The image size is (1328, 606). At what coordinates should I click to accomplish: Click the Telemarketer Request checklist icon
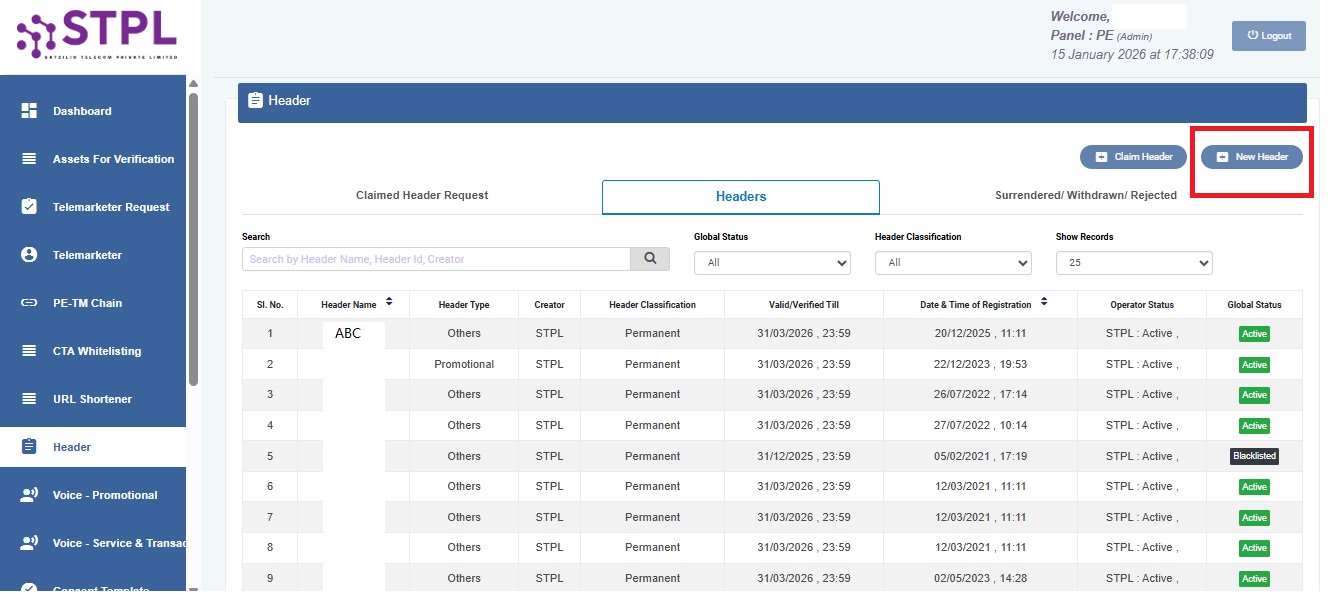click(x=28, y=206)
